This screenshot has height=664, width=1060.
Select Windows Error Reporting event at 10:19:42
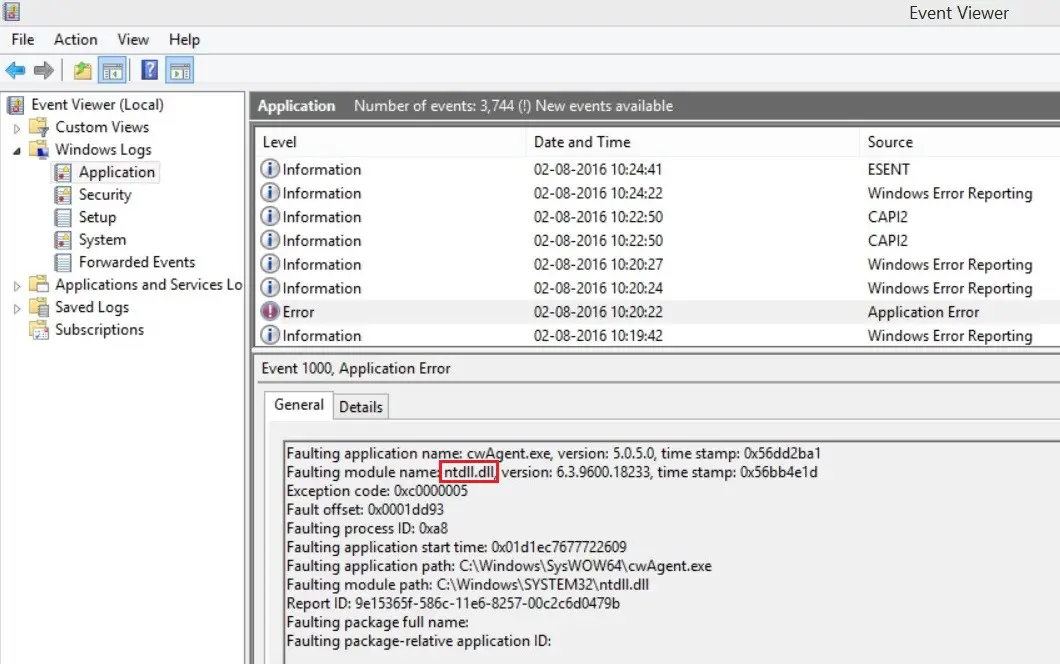pyautogui.click(x=658, y=335)
